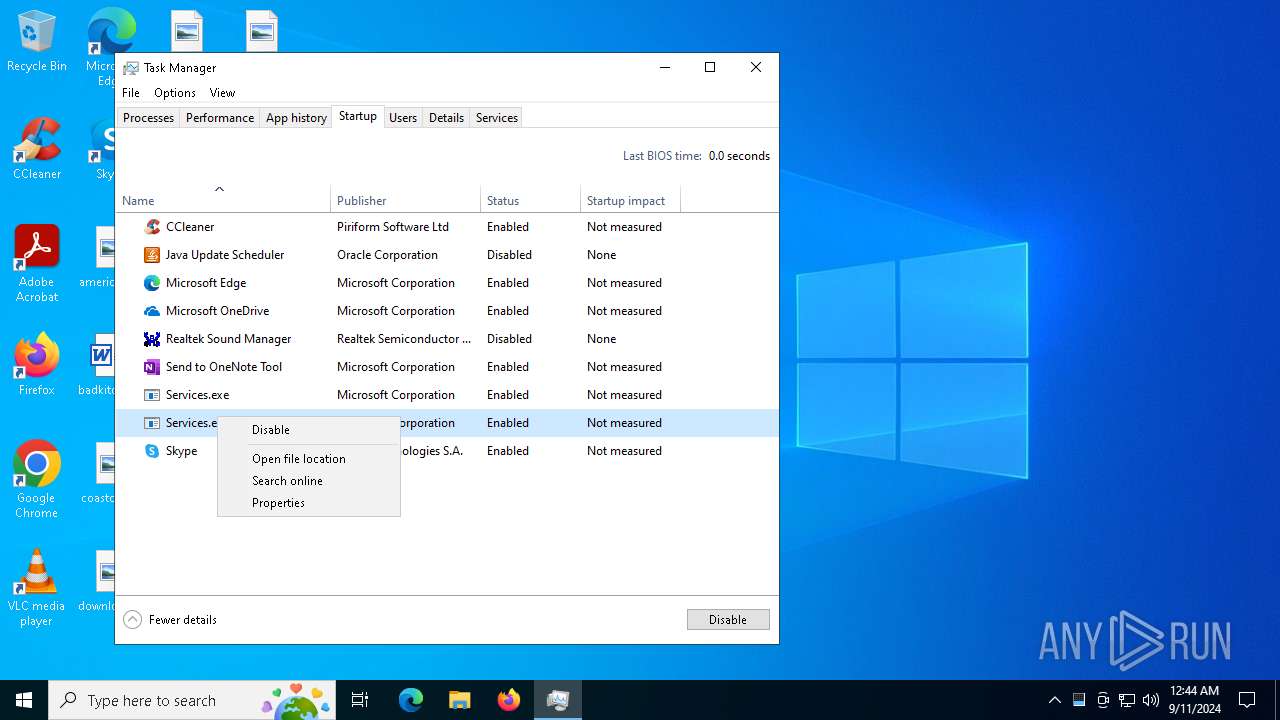The width and height of the screenshot is (1280, 720).
Task: Switch to the Services tab
Action: pos(497,118)
